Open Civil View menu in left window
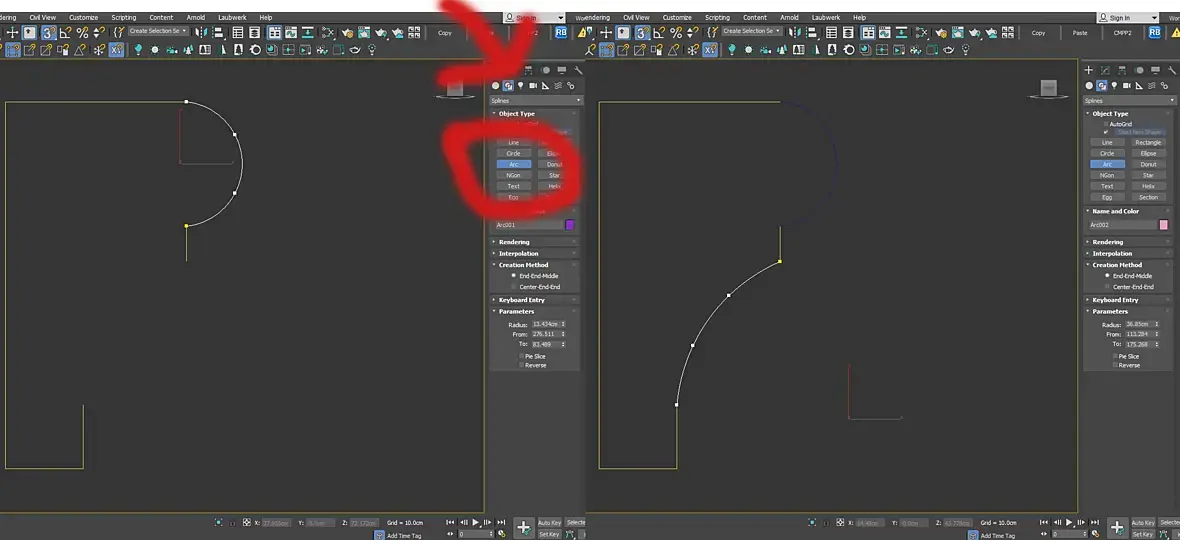The width and height of the screenshot is (1180, 540). 42,17
